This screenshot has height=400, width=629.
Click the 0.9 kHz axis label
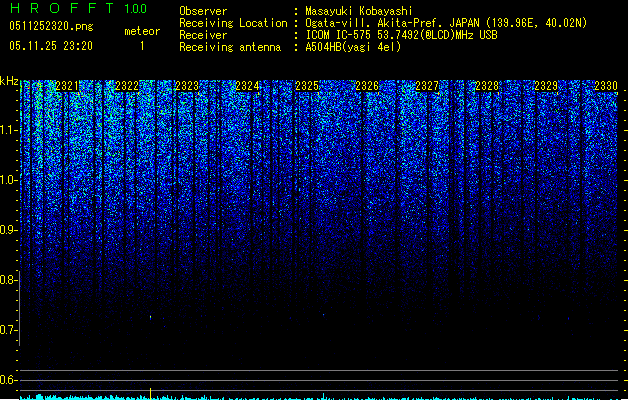[x=8, y=230]
